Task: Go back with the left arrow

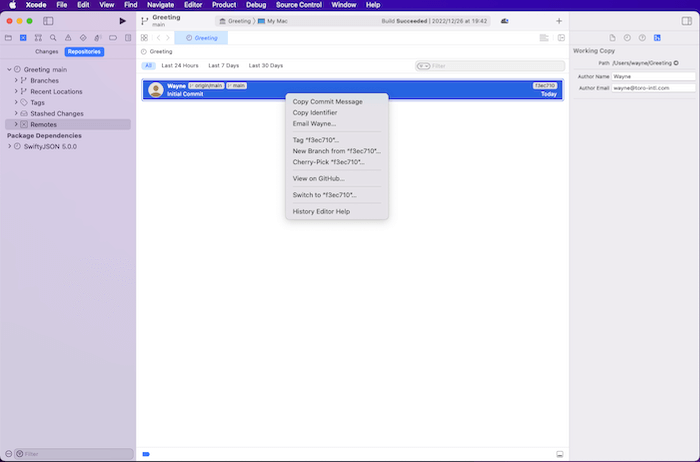Action: [158, 38]
